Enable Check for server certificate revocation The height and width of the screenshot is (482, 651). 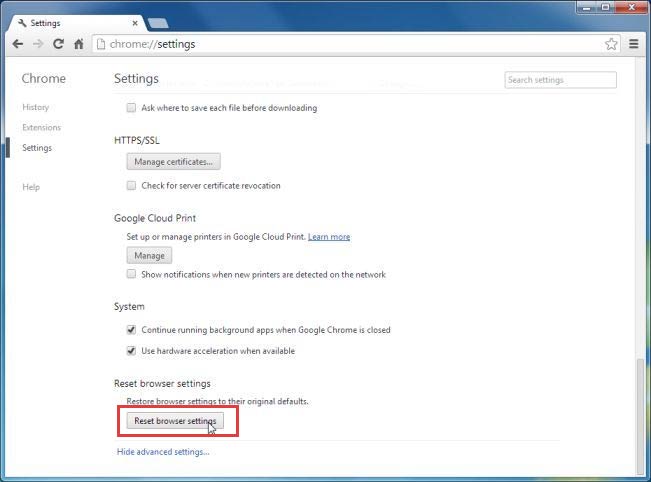131,185
